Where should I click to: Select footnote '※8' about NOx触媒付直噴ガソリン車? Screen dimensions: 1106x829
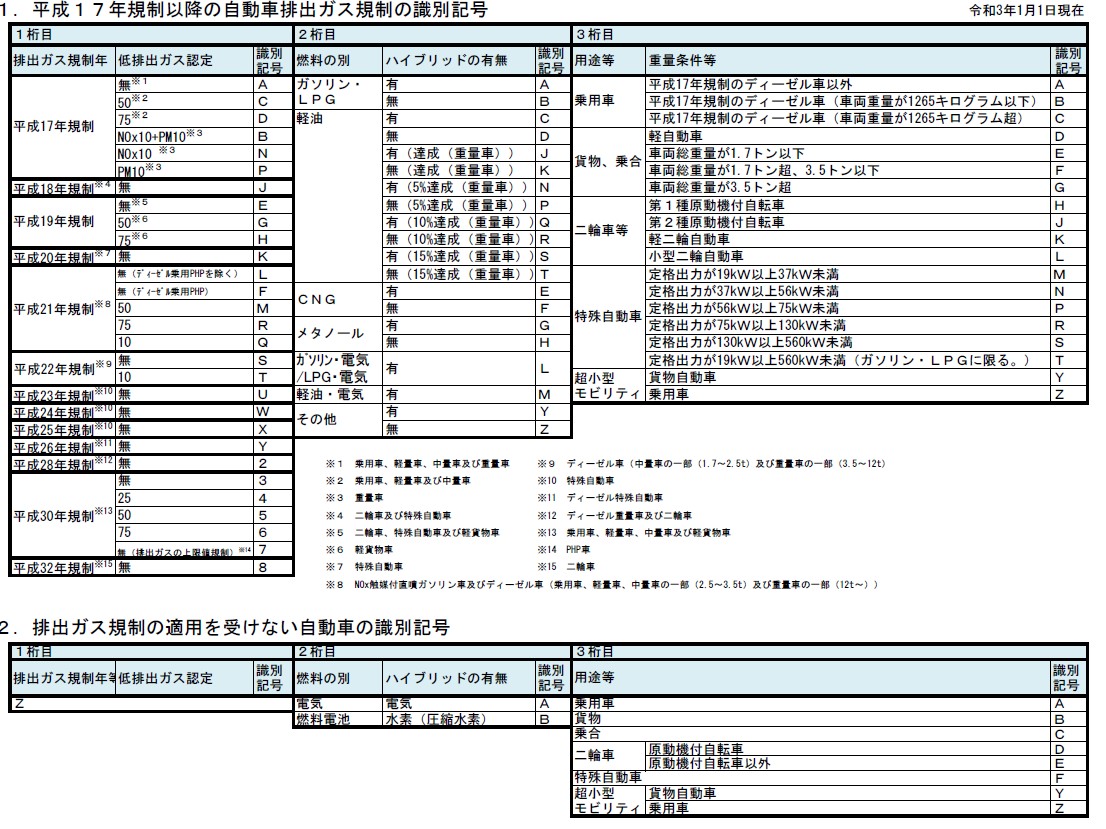click(x=602, y=584)
